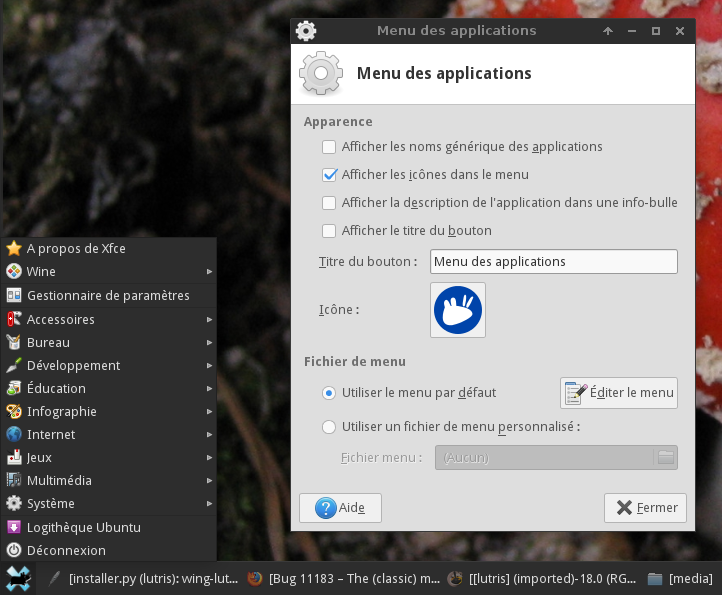This screenshot has width=722, height=595.
Task: Click the Xfce applications menu panel icon
Action: pos(18,578)
